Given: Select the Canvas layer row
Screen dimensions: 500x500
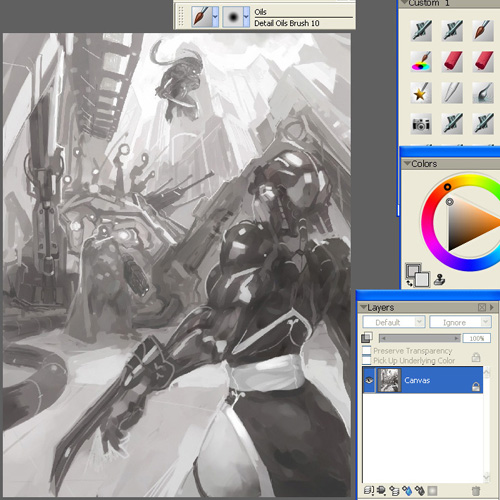Looking at the screenshot, I should pos(423,380).
